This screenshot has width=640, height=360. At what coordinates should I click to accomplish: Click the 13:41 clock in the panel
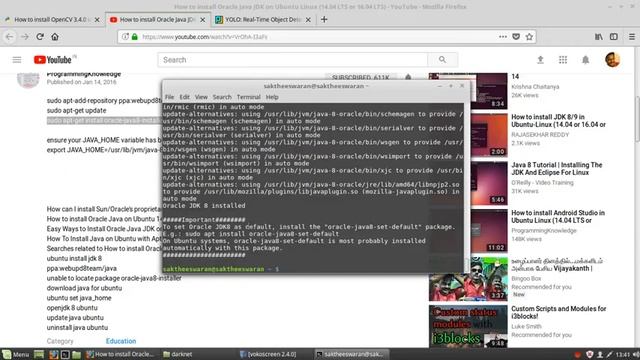[x=623, y=355]
